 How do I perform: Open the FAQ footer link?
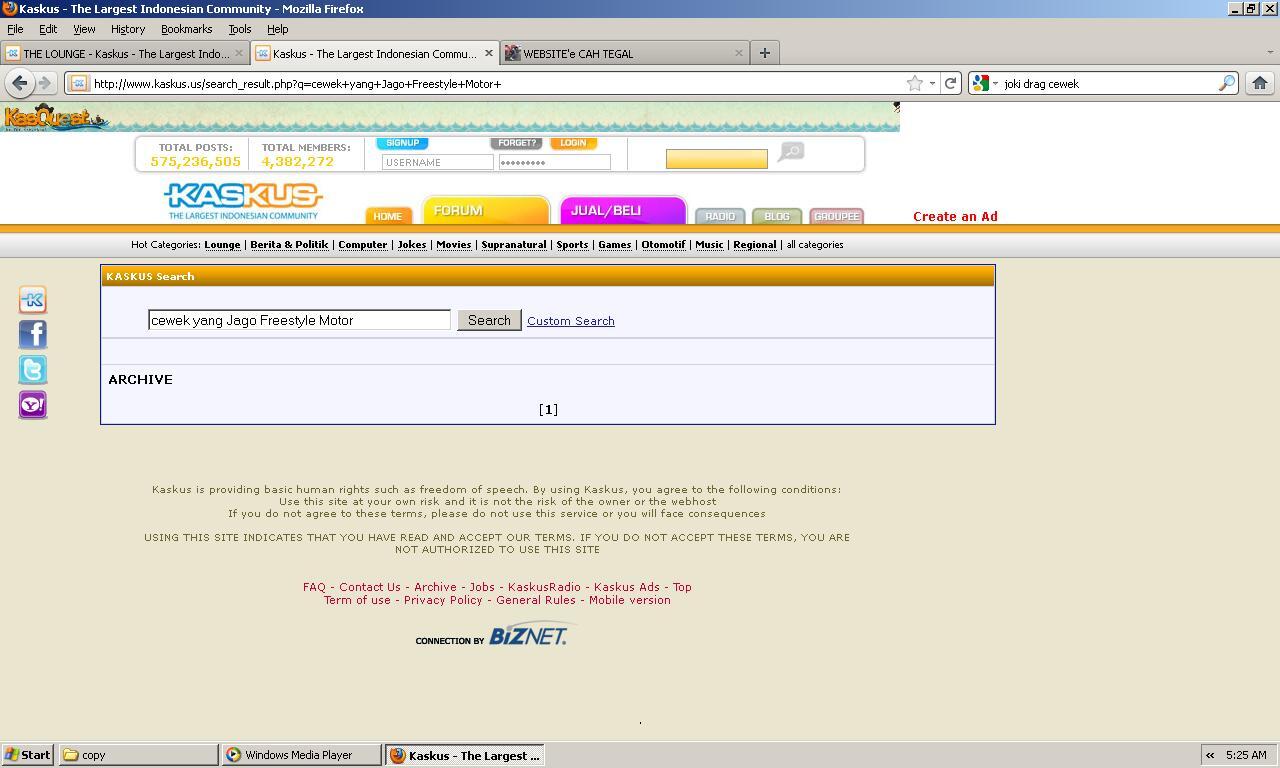click(x=314, y=587)
